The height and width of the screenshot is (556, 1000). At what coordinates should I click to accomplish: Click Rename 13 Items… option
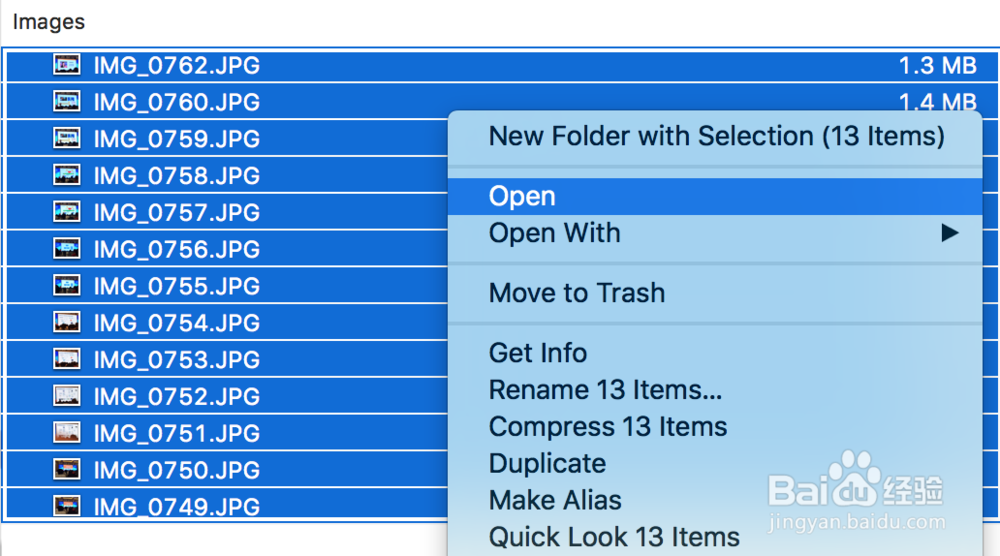605,390
